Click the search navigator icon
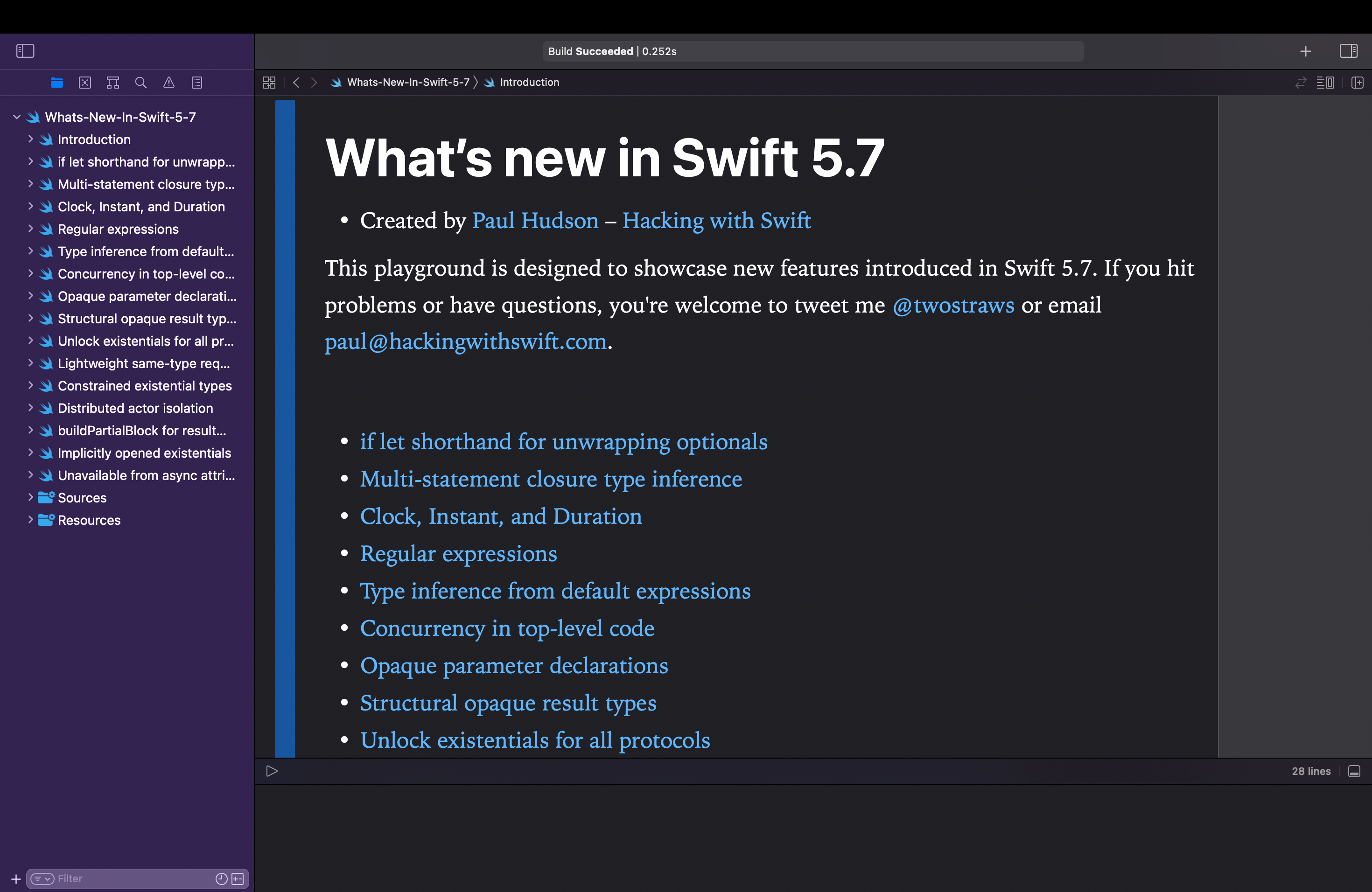This screenshot has height=892, width=1372. point(140,82)
